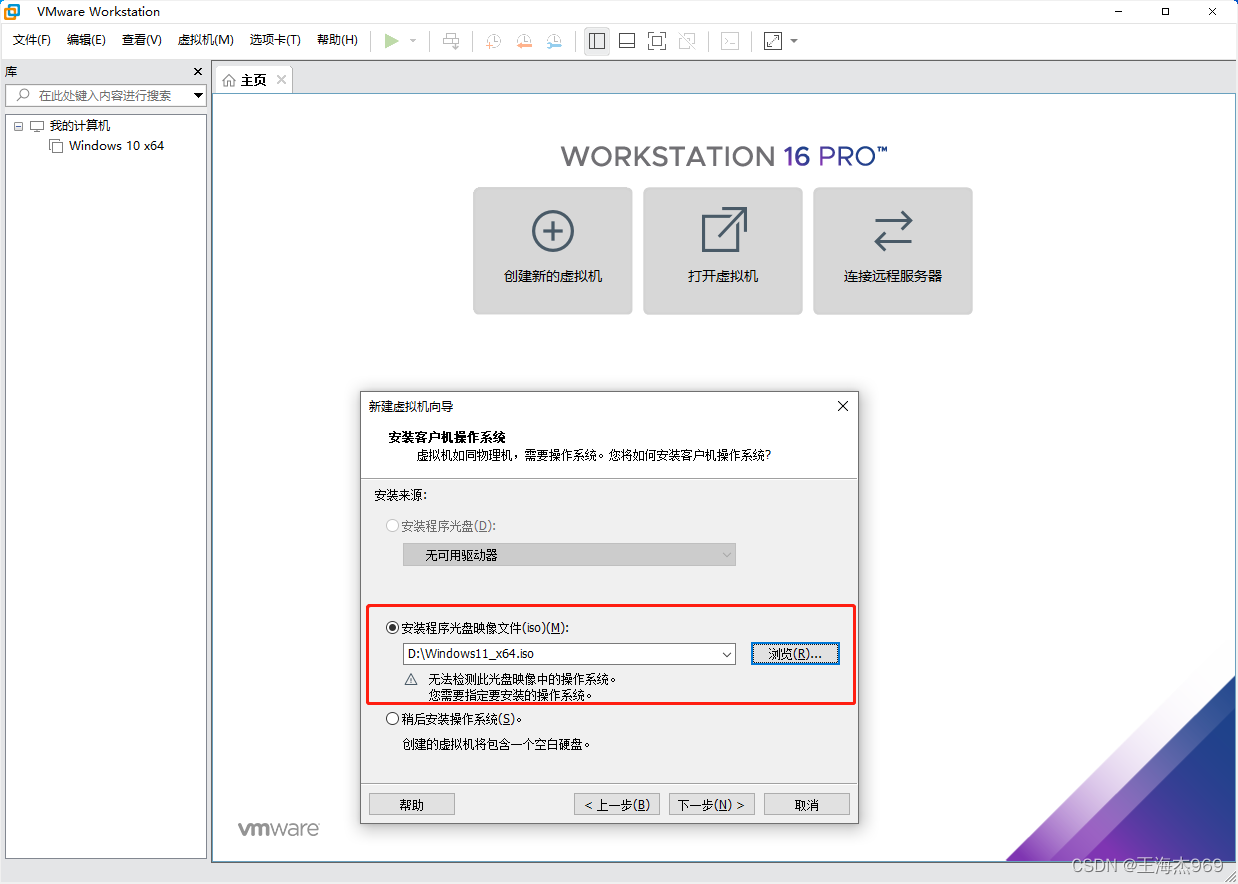Click the 无法检测此光盘映像中的操作系统 warning text
Screen dimensions: 1238x884
pos(523,679)
